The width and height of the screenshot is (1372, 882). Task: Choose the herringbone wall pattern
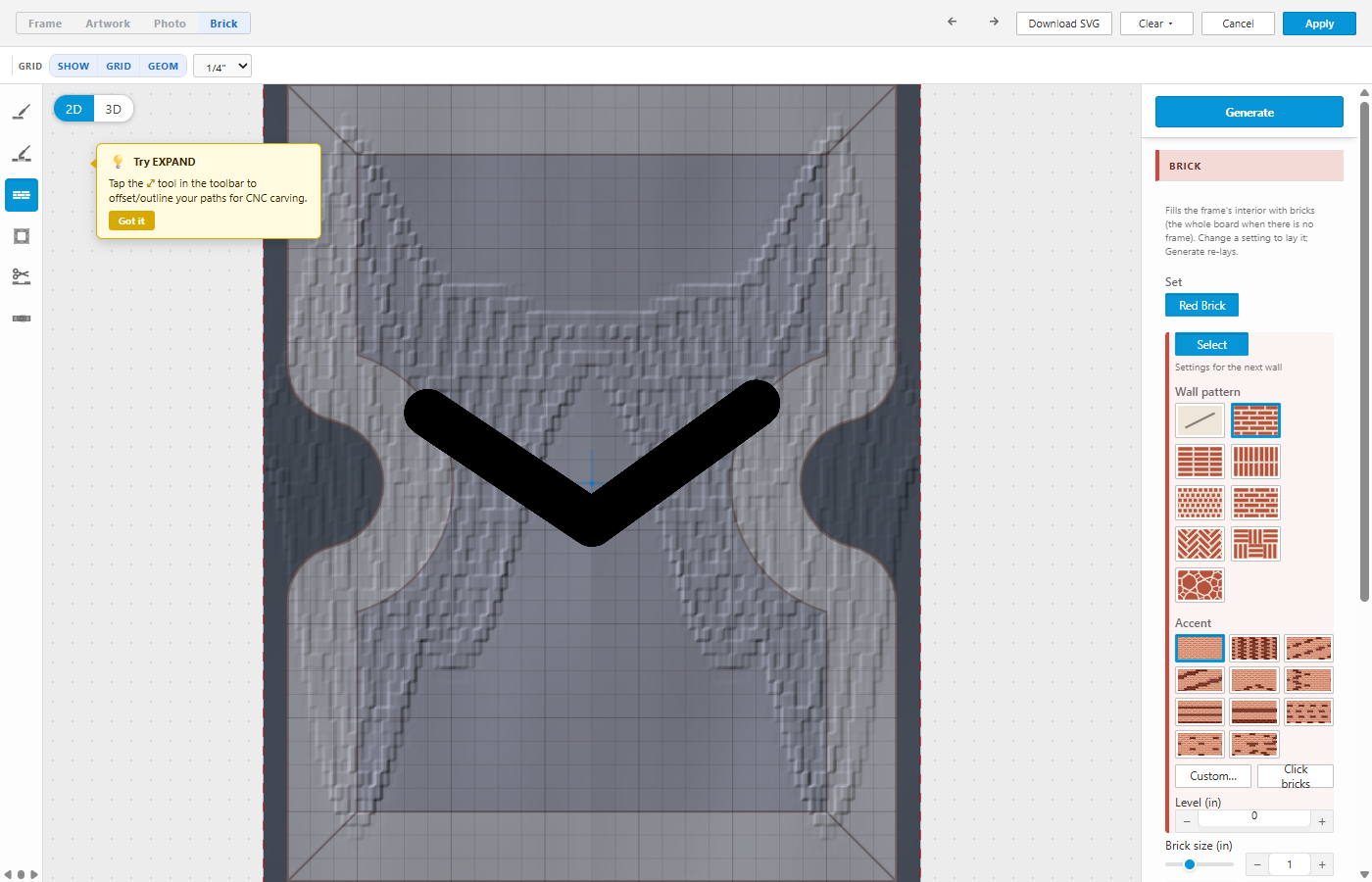click(1200, 544)
